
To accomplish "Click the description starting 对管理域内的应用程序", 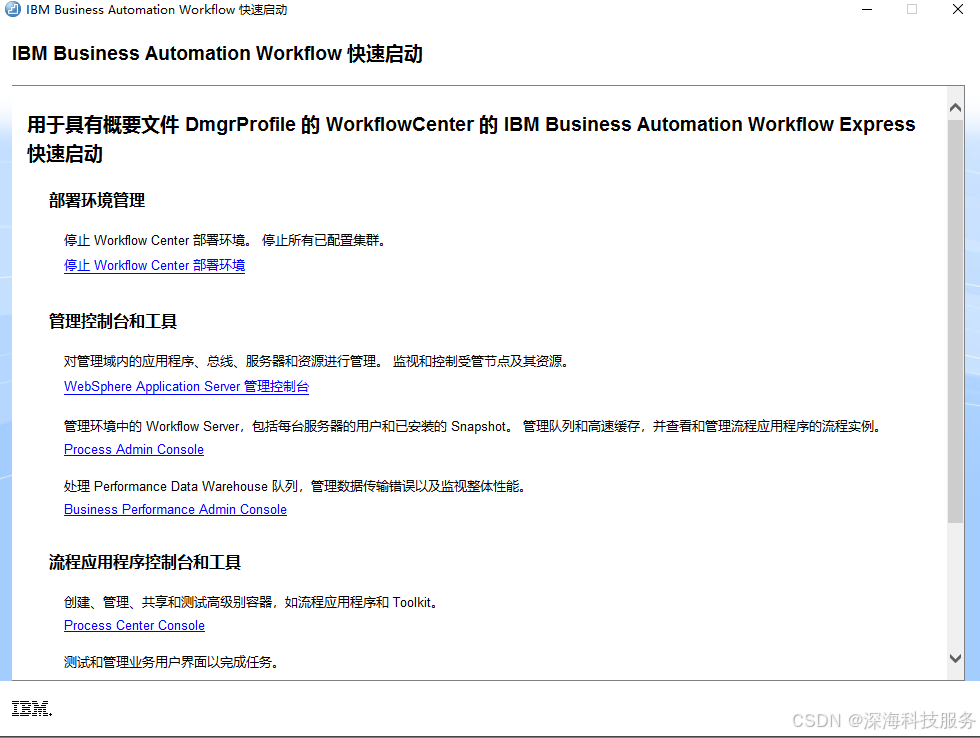I will (x=317, y=361).
